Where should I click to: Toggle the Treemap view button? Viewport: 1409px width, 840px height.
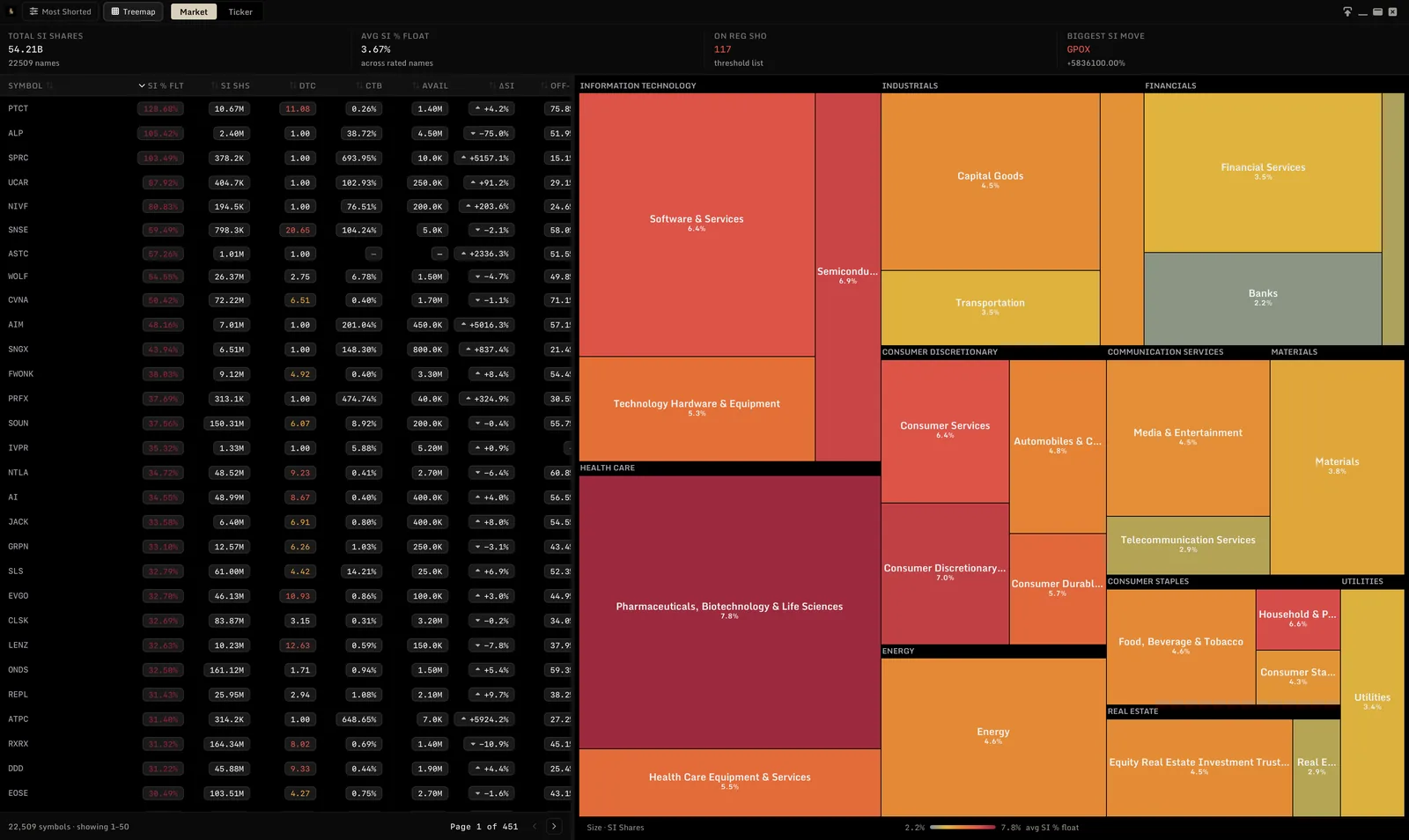click(133, 11)
